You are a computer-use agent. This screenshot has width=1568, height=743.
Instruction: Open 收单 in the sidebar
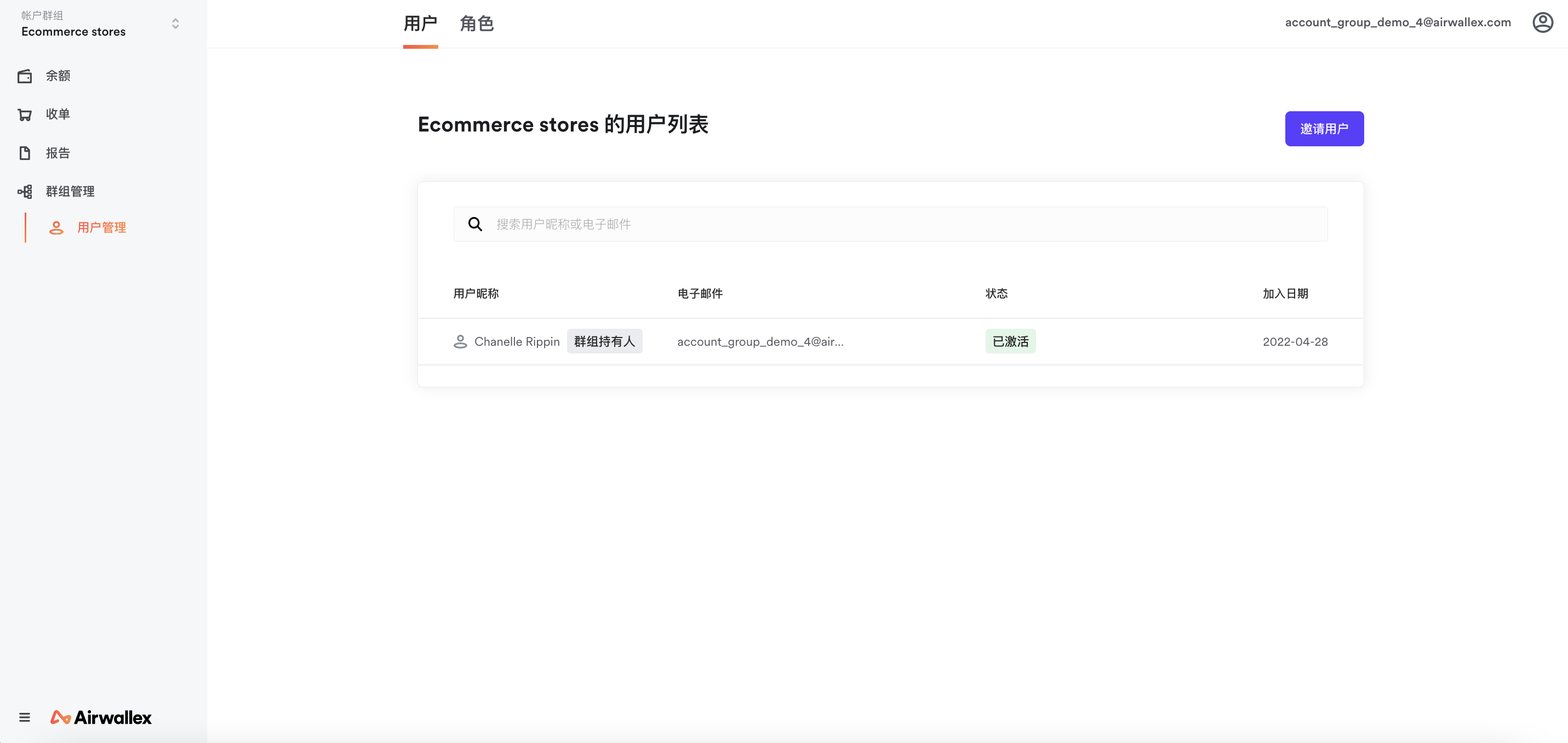pyautogui.click(x=58, y=115)
